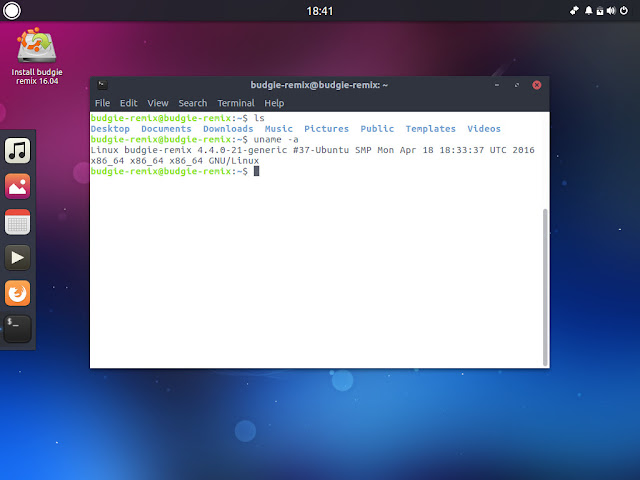Viewport: 640px width, 480px height.
Task: Click the Videos directory name
Action: (x=484, y=129)
